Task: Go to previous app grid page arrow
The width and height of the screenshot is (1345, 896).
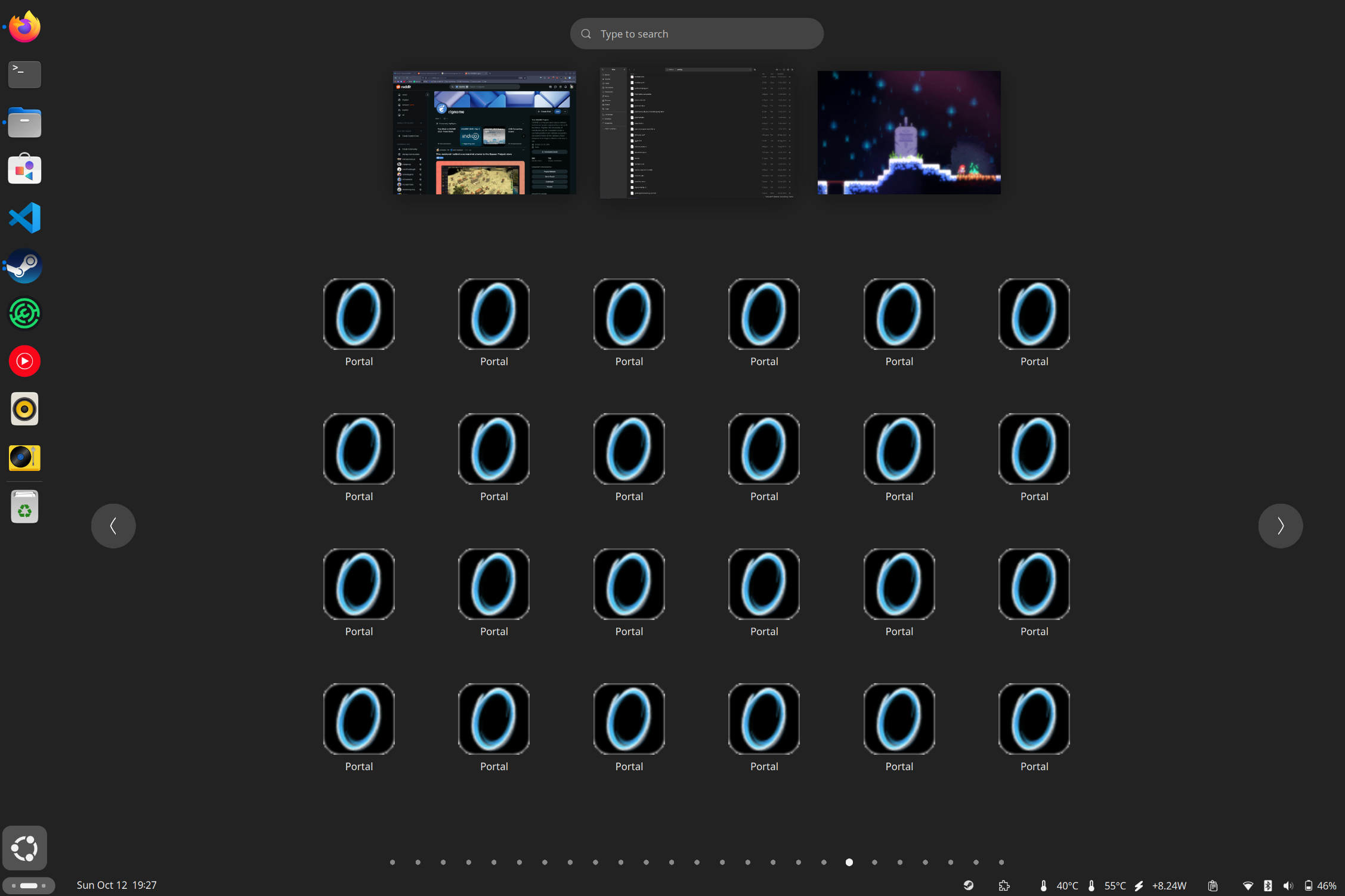Action: (x=113, y=526)
